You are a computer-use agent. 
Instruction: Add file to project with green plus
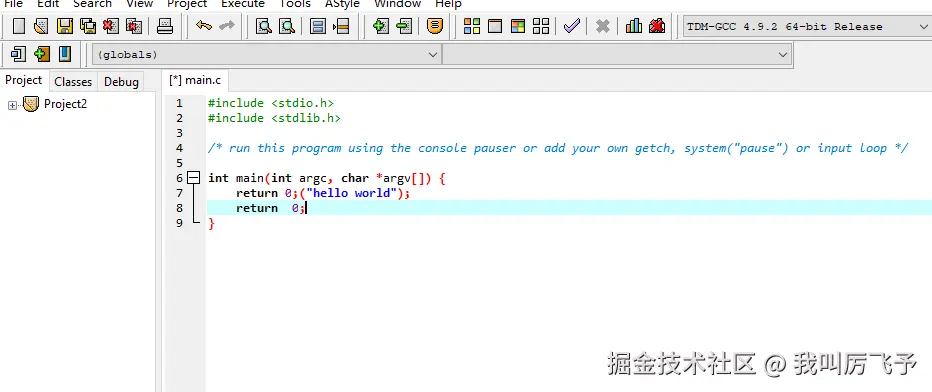380,26
